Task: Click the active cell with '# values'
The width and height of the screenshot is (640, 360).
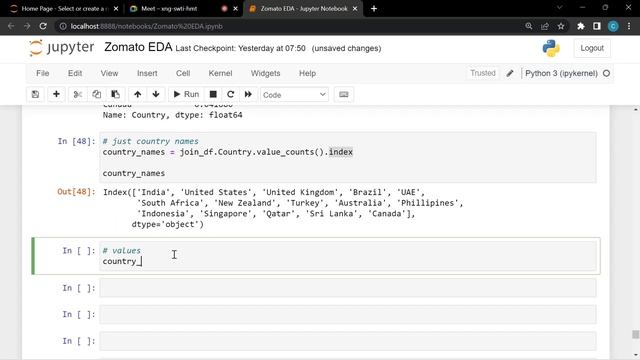Action: pyautogui.click(x=348, y=256)
